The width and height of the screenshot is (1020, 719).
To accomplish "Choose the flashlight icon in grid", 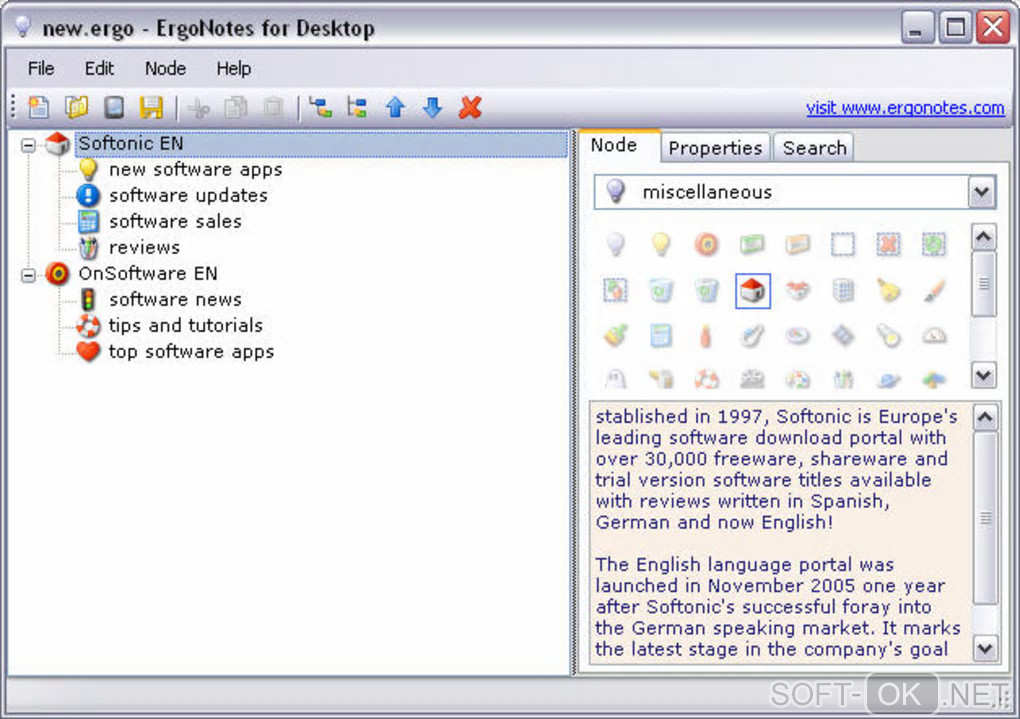I will click(x=889, y=336).
